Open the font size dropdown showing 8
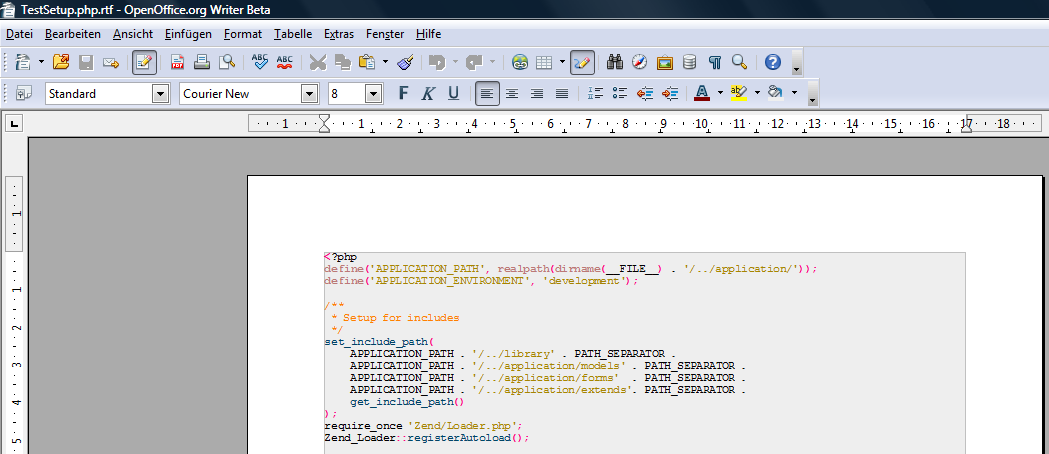Image resolution: width=1049 pixels, height=454 pixels. (374, 94)
